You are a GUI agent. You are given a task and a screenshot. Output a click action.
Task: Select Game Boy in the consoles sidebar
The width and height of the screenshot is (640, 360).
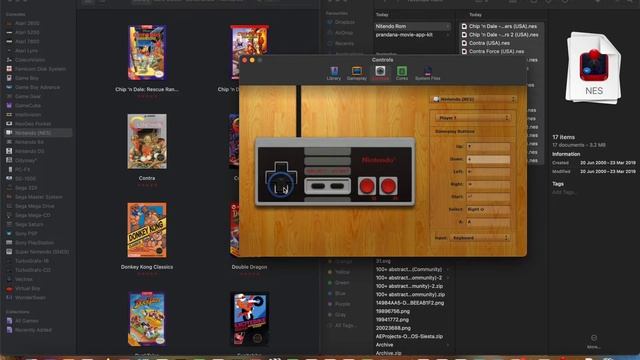27,78
